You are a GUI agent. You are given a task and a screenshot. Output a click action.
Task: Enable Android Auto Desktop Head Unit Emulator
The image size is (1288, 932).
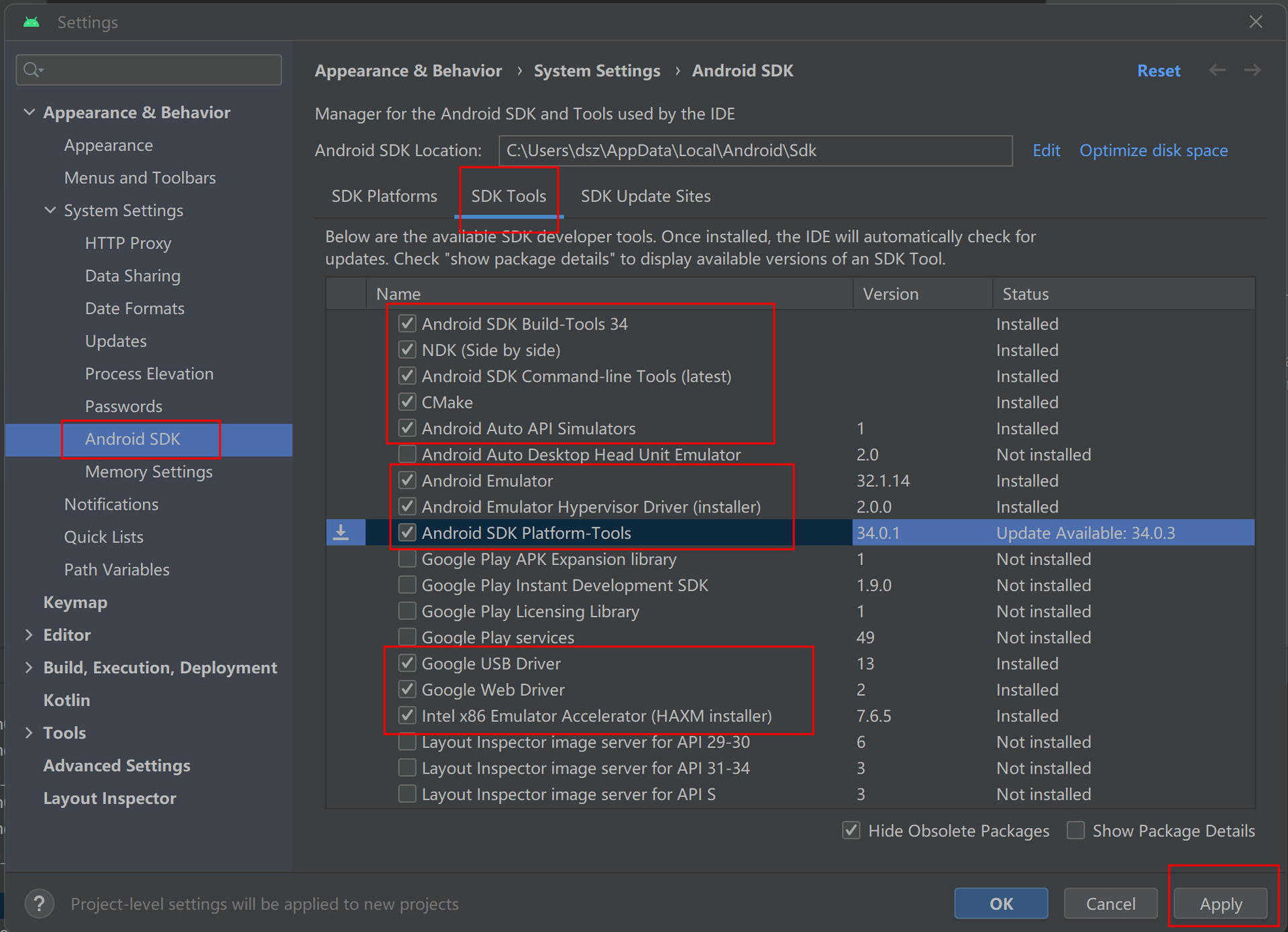click(407, 455)
